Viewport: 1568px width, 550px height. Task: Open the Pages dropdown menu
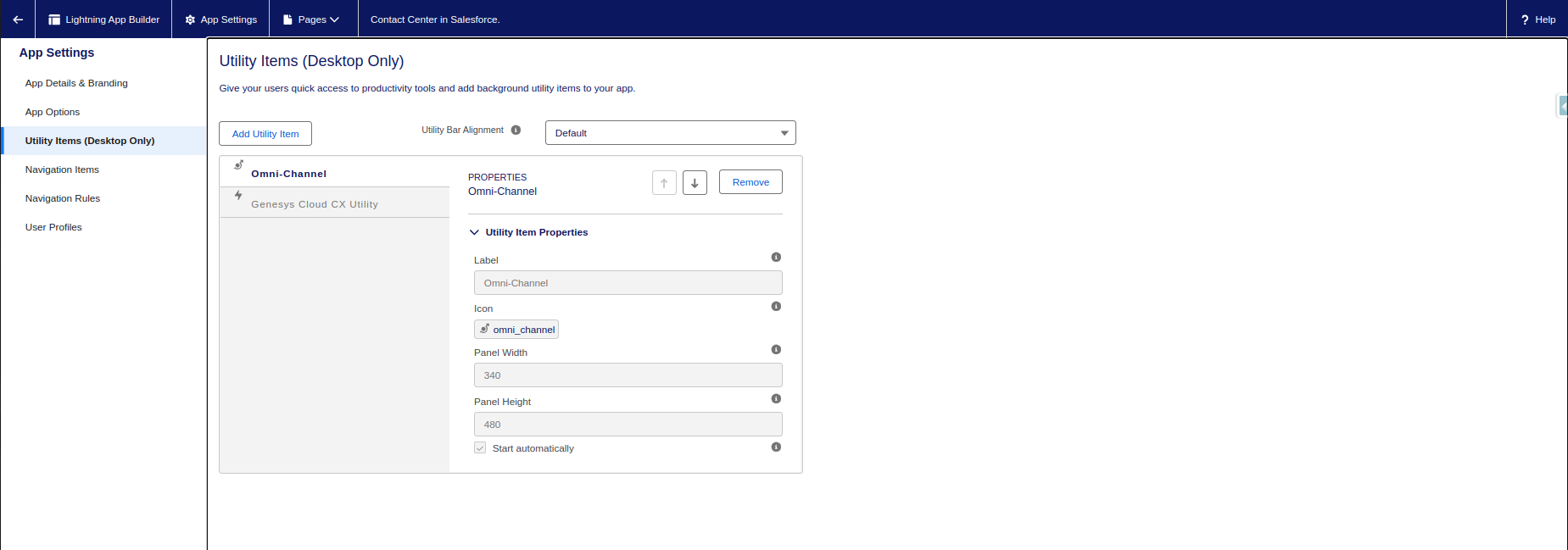click(313, 19)
